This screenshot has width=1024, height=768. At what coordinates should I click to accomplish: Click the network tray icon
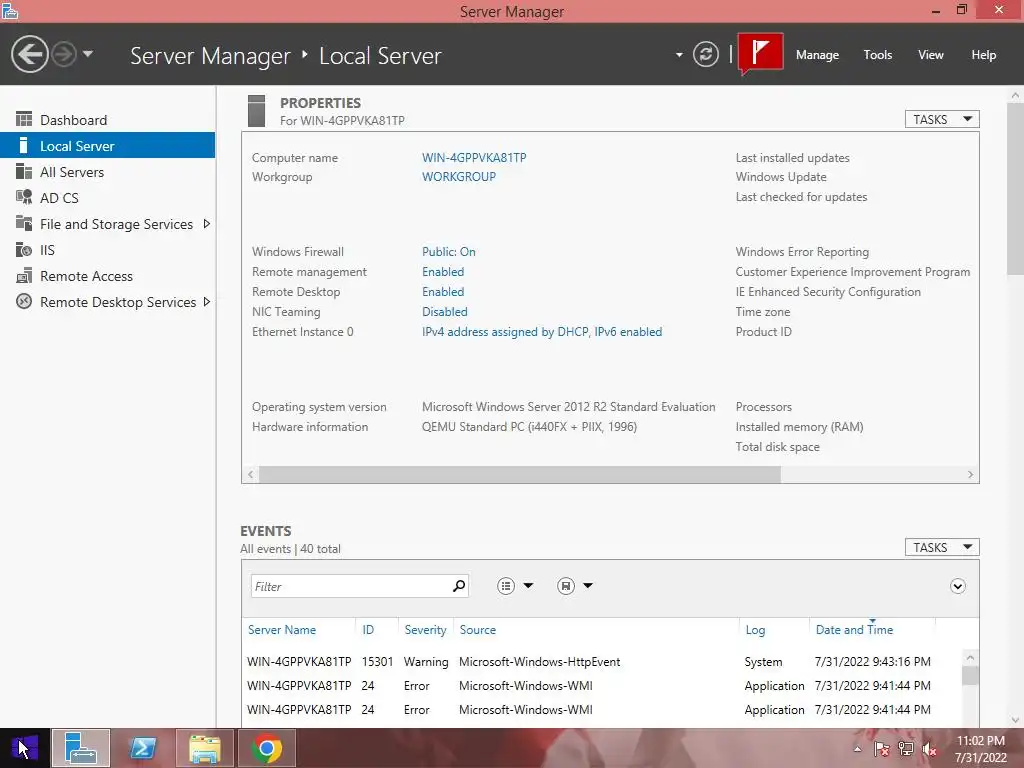click(x=905, y=749)
